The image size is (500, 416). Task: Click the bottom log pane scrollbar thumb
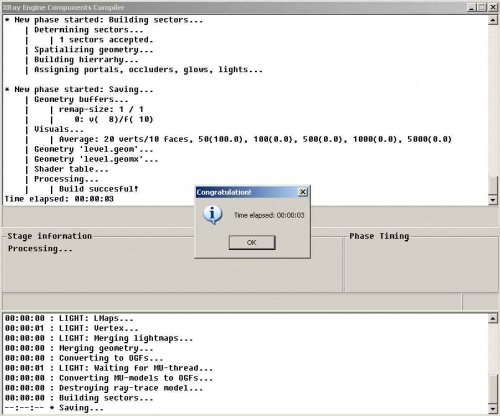493,389
